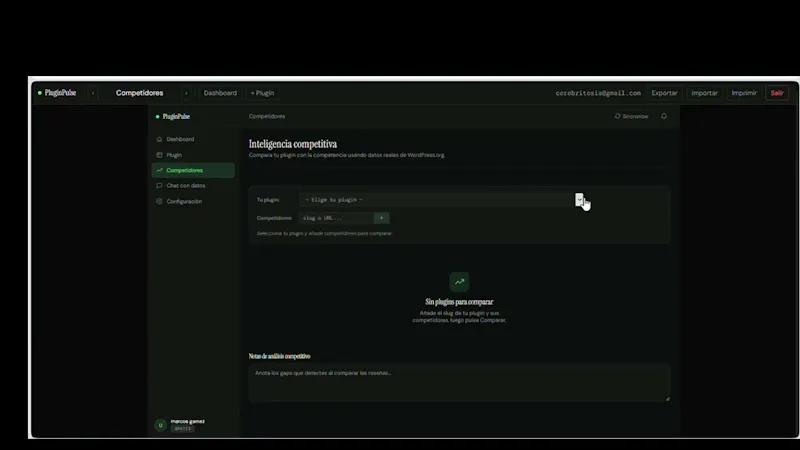Open notifications via the bell icon

(x=664, y=116)
